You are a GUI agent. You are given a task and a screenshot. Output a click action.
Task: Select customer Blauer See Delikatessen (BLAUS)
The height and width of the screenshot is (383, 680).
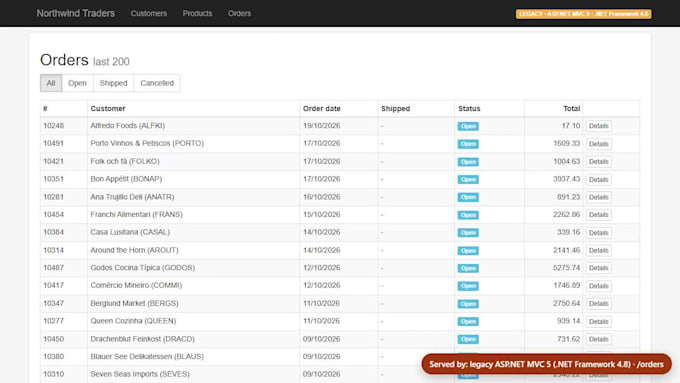(x=147, y=357)
